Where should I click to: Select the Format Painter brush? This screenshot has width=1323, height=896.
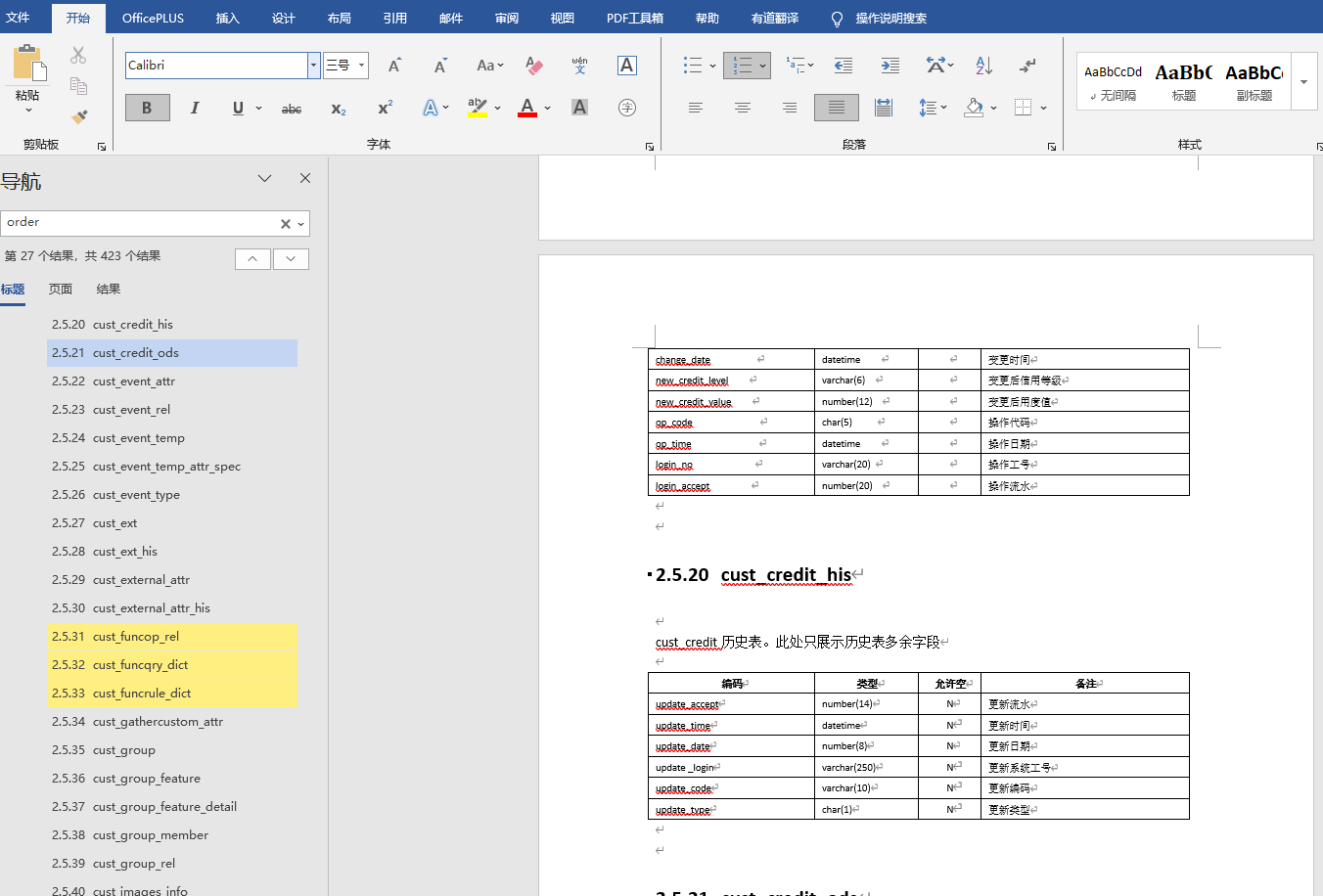[79, 116]
